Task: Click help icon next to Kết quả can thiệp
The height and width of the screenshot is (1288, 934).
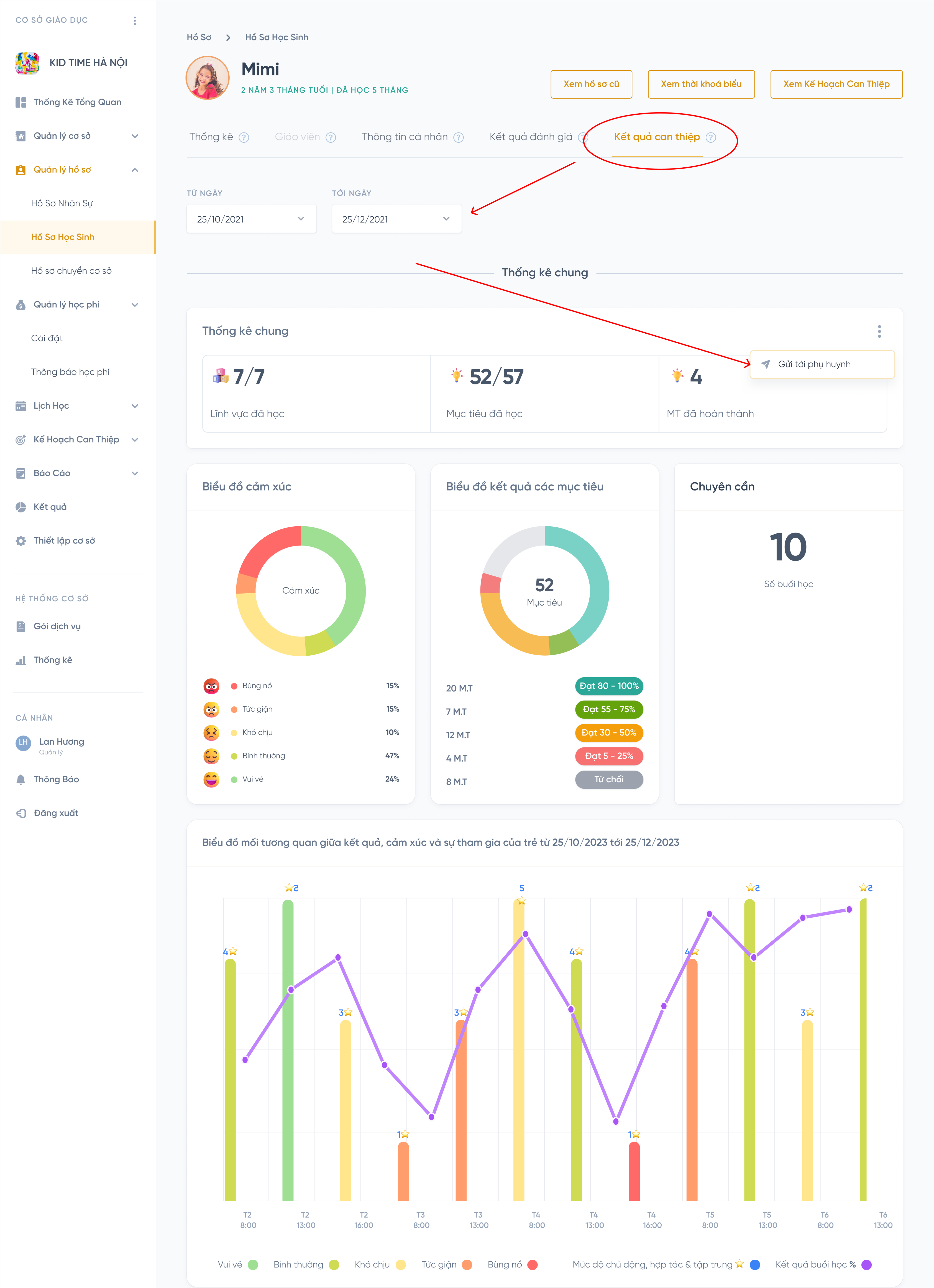Action: 710,137
